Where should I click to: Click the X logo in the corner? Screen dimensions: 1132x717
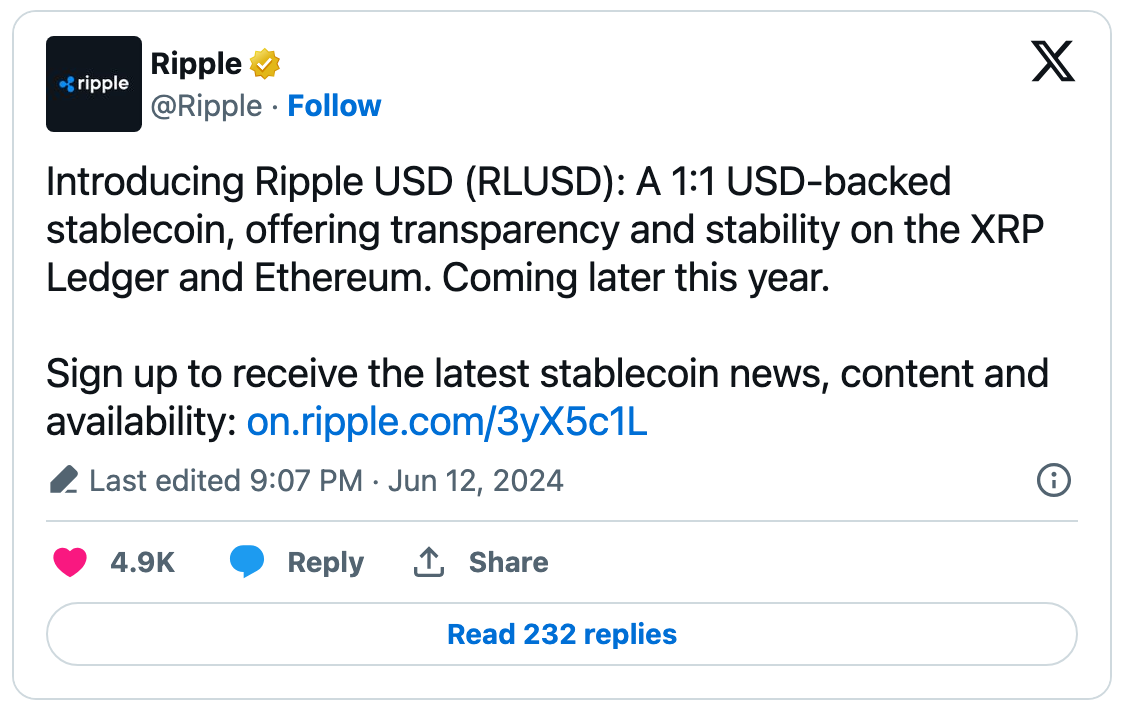1054,62
